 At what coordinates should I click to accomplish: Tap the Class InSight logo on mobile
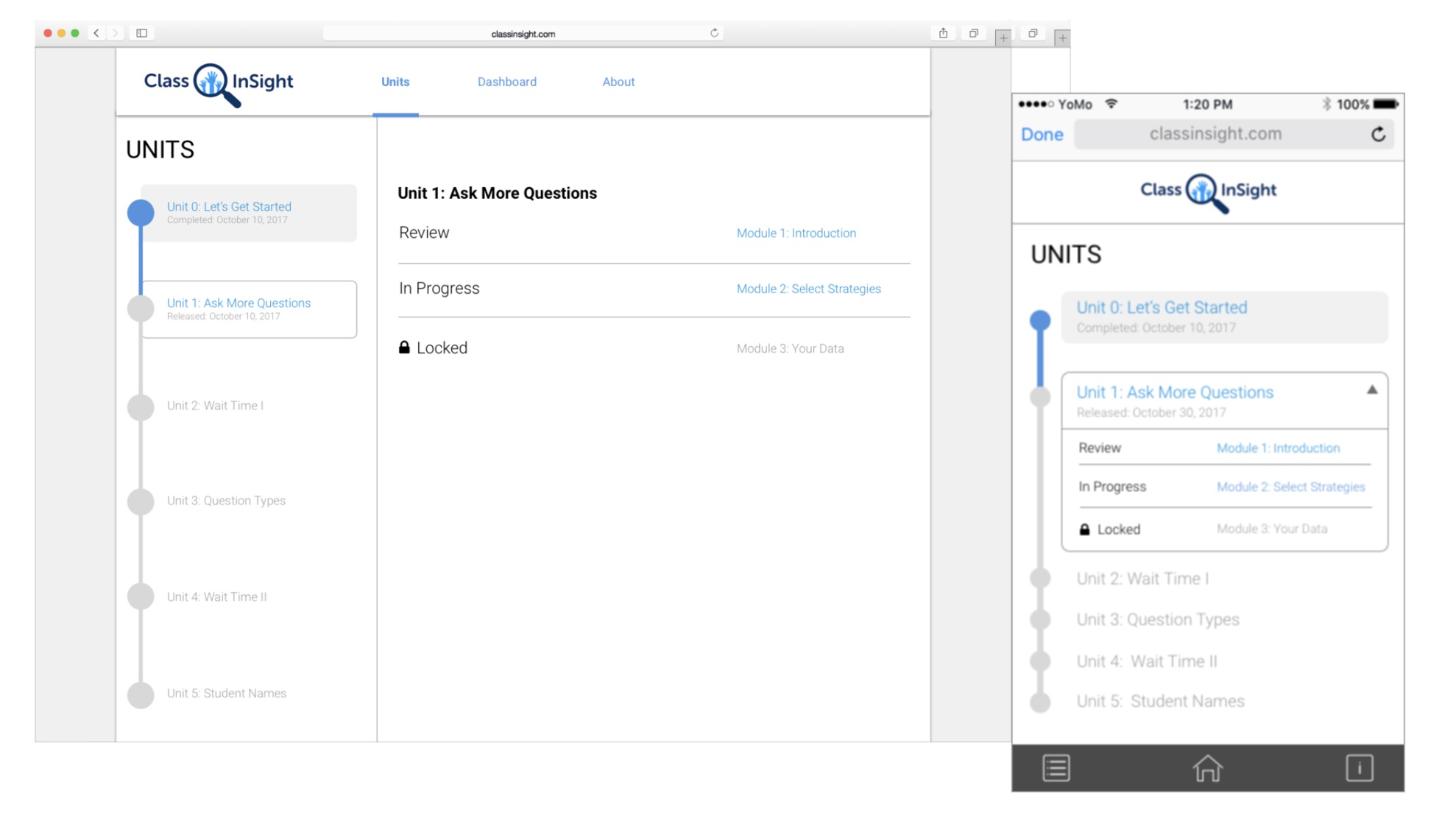click(x=1208, y=193)
